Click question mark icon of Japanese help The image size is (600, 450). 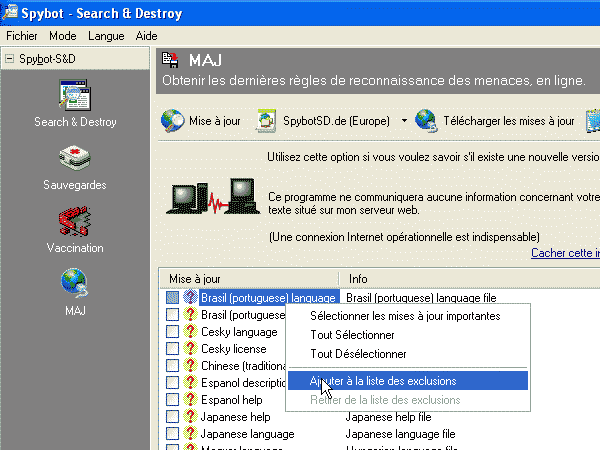(x=190, y=416)
